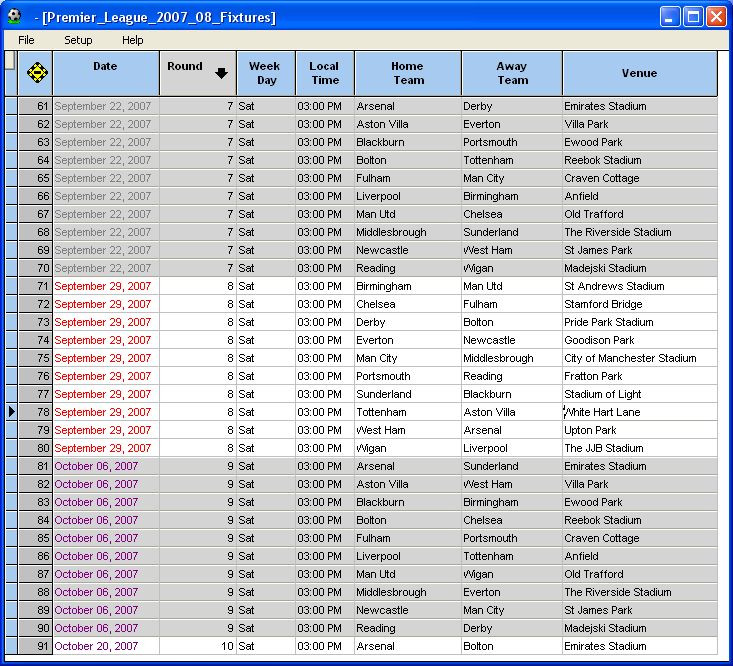Click 'Liverpool' away team in row 80
Viewport: 733px width, 666px height.
[x=512, y=448]
